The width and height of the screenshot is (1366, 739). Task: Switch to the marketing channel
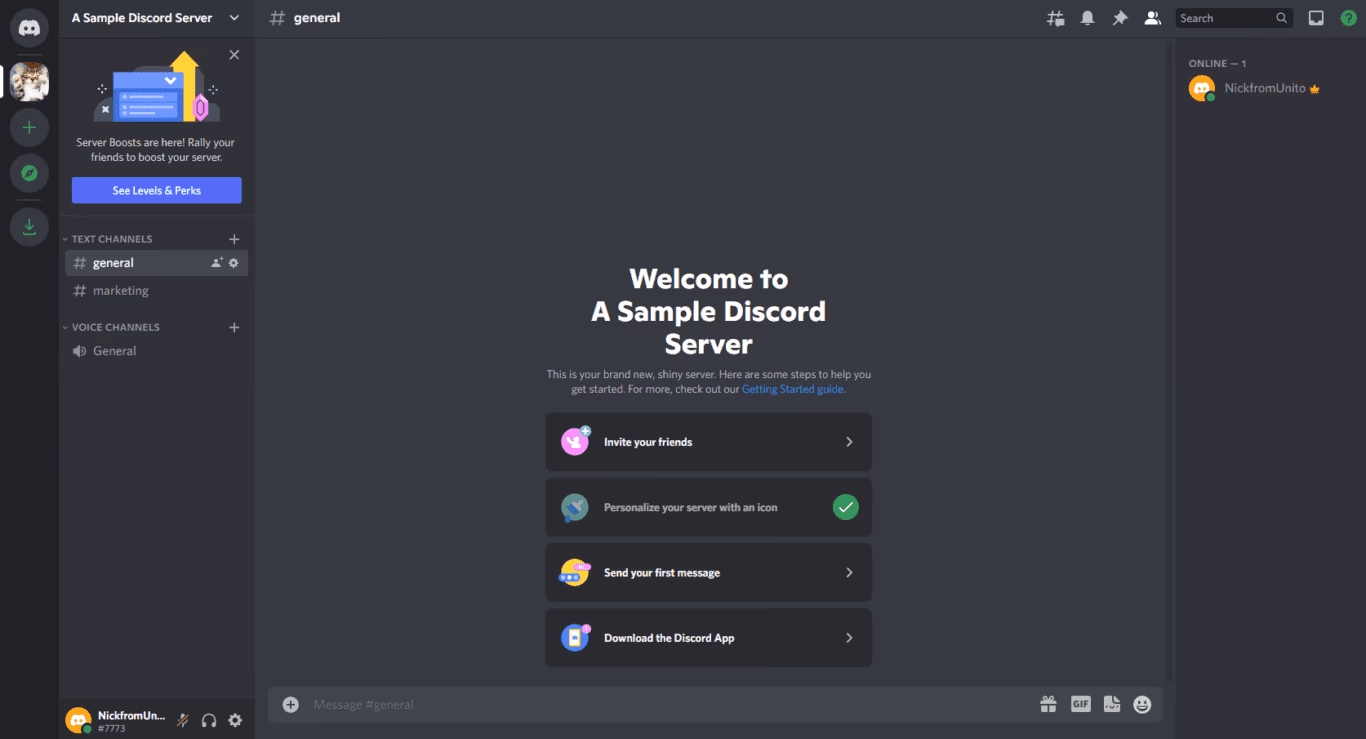point(122,290)
